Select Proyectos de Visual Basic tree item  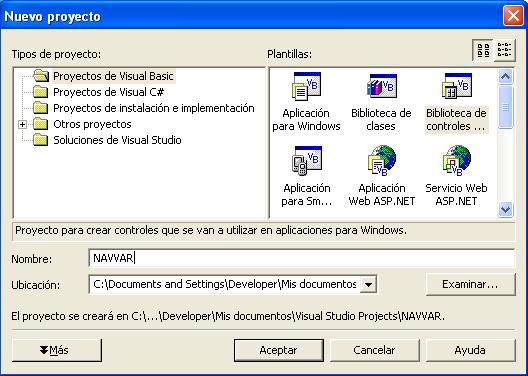[x=113, y=76]
